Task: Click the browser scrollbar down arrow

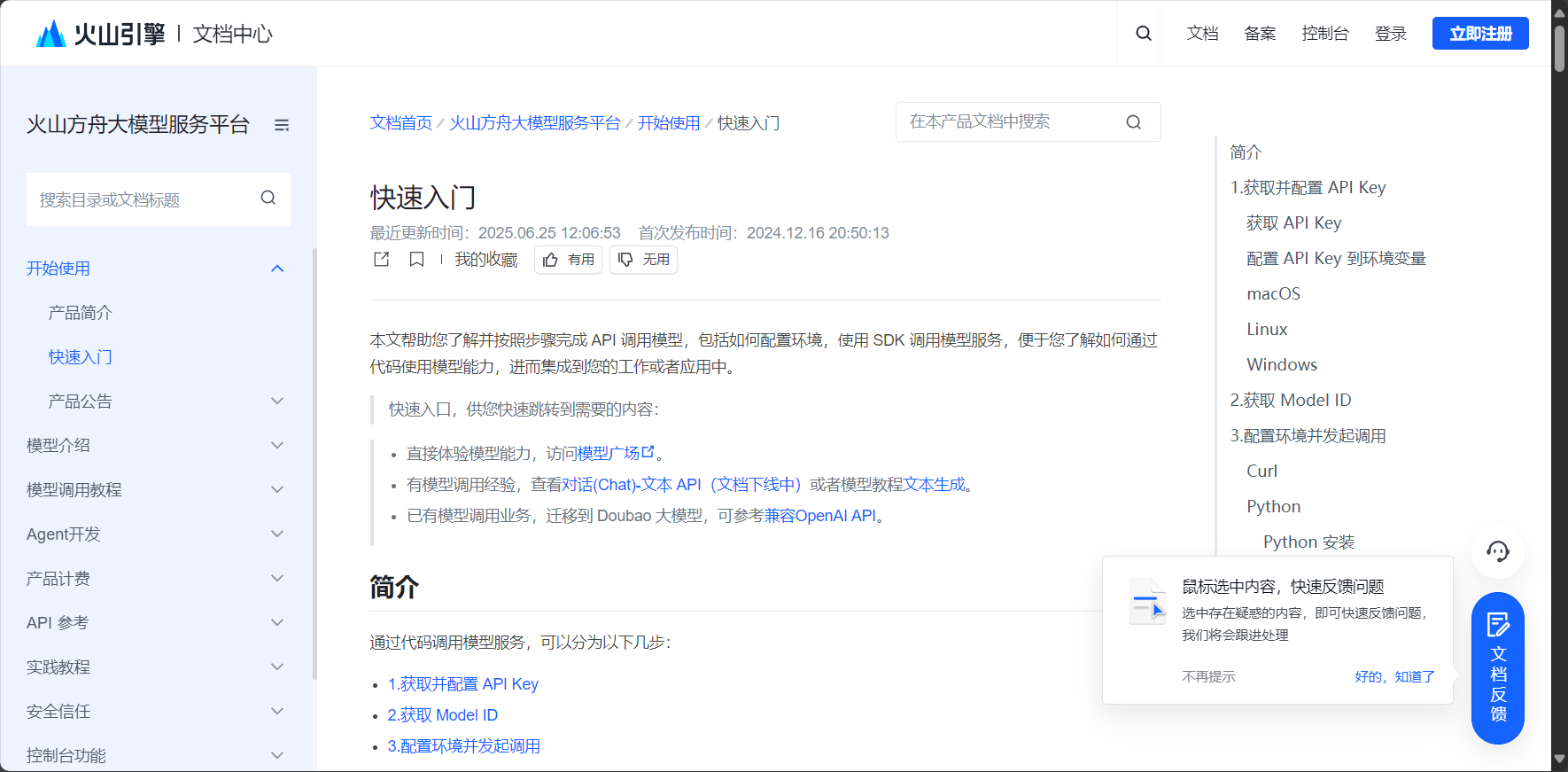Action: [1559, 760]
